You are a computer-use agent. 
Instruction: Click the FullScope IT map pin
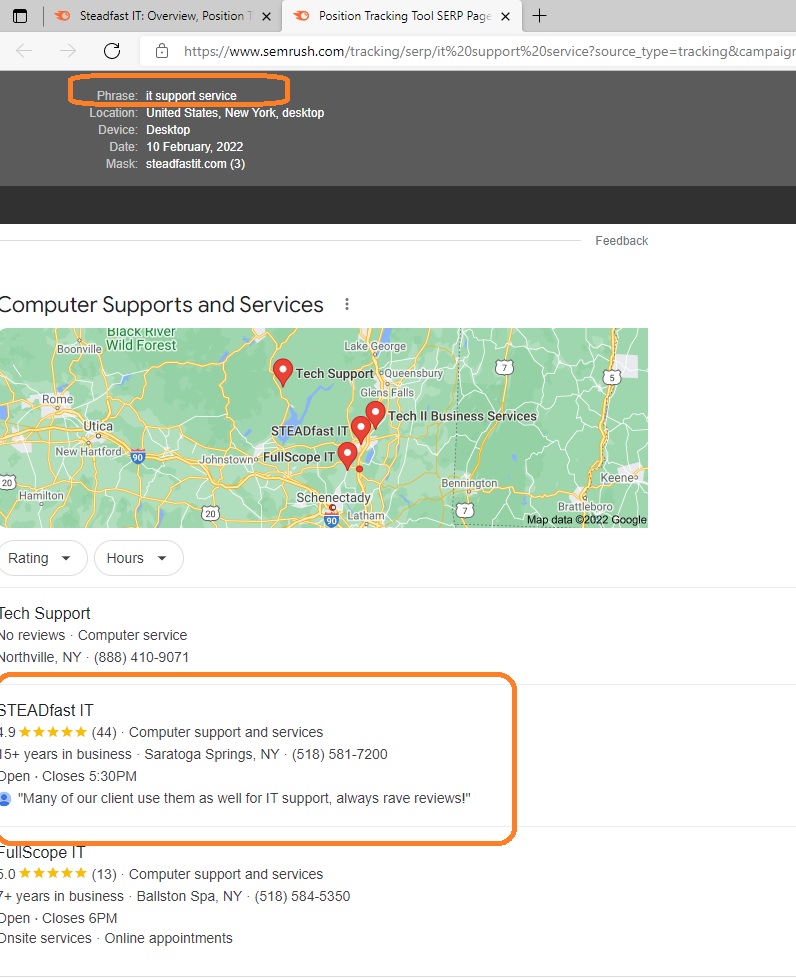(347, 456)
